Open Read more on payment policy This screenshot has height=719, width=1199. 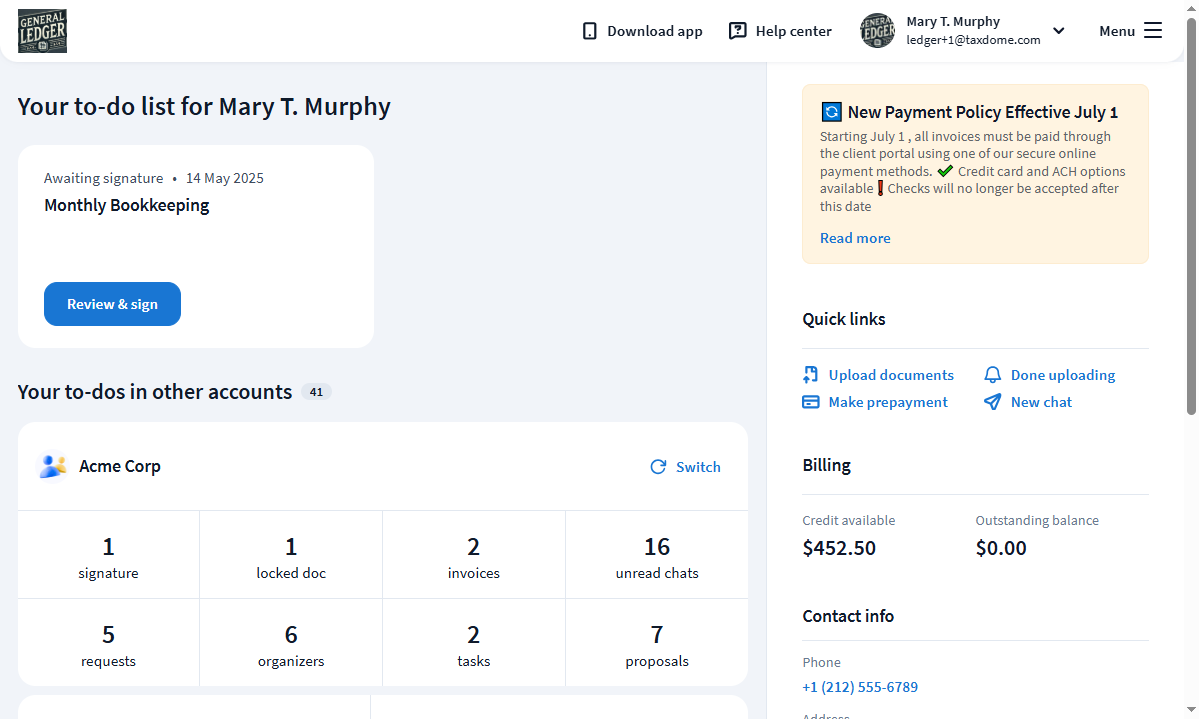pos(855,238)
